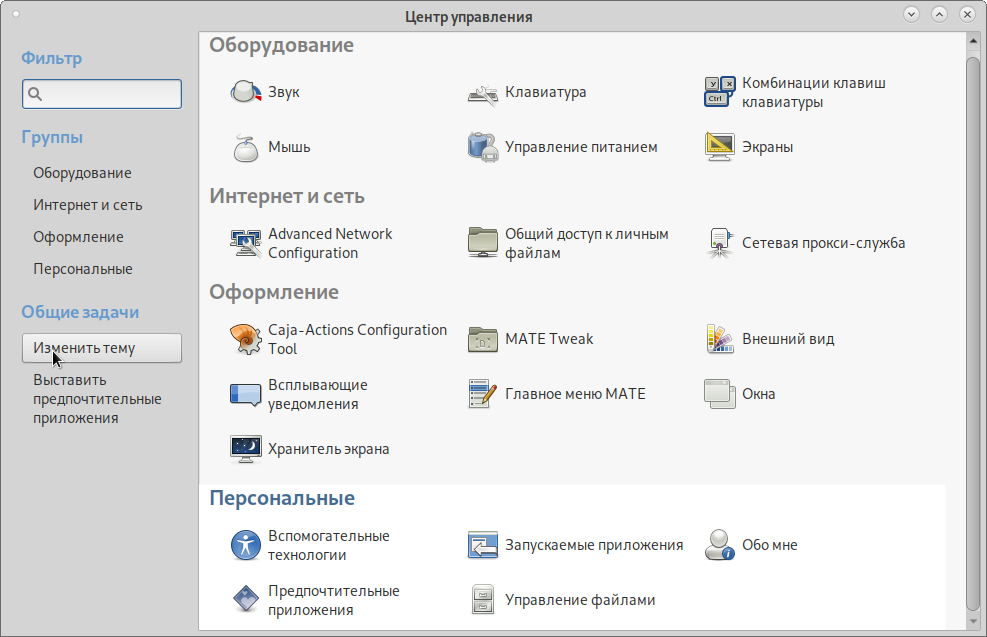Open Главное меню MATE editor icon
The image size is (987, 637).
(x=483, y=394)
